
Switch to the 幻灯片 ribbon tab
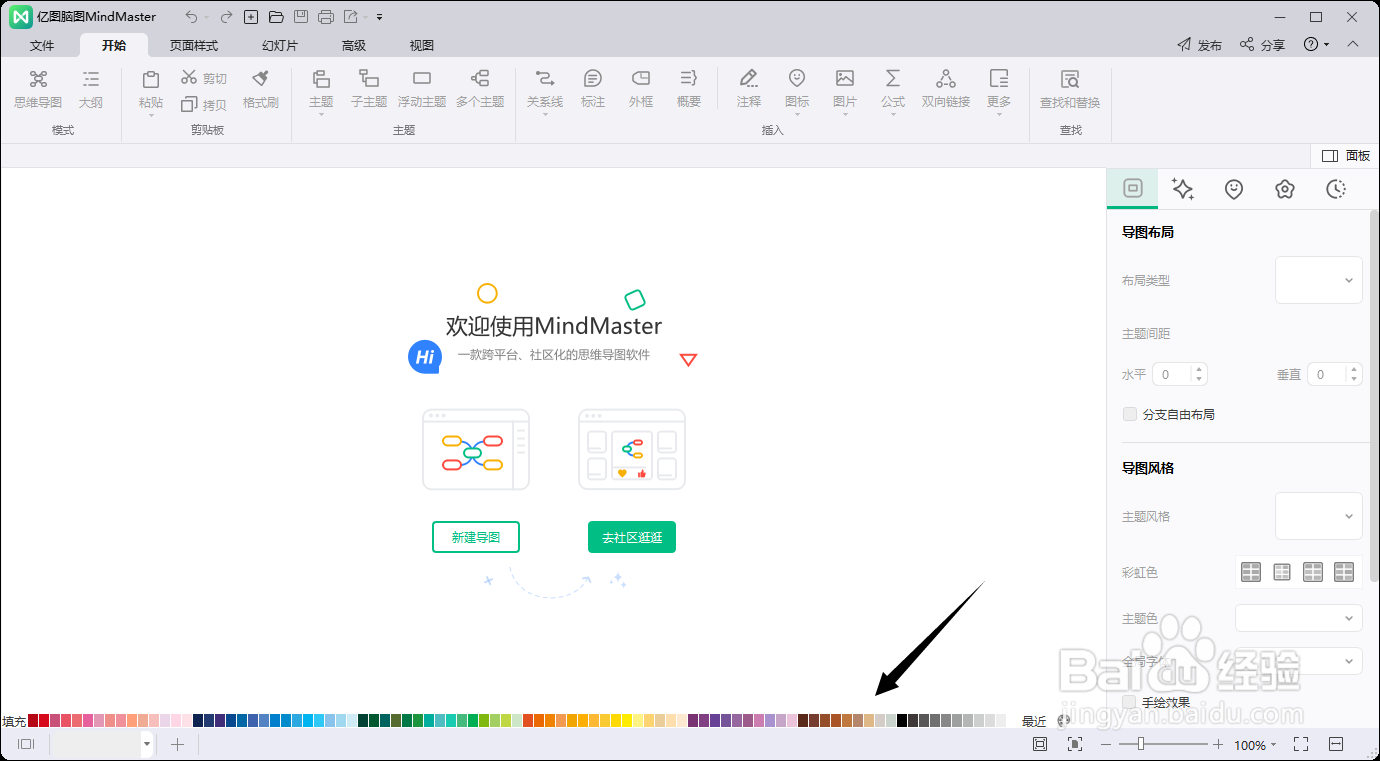point(280,45)
